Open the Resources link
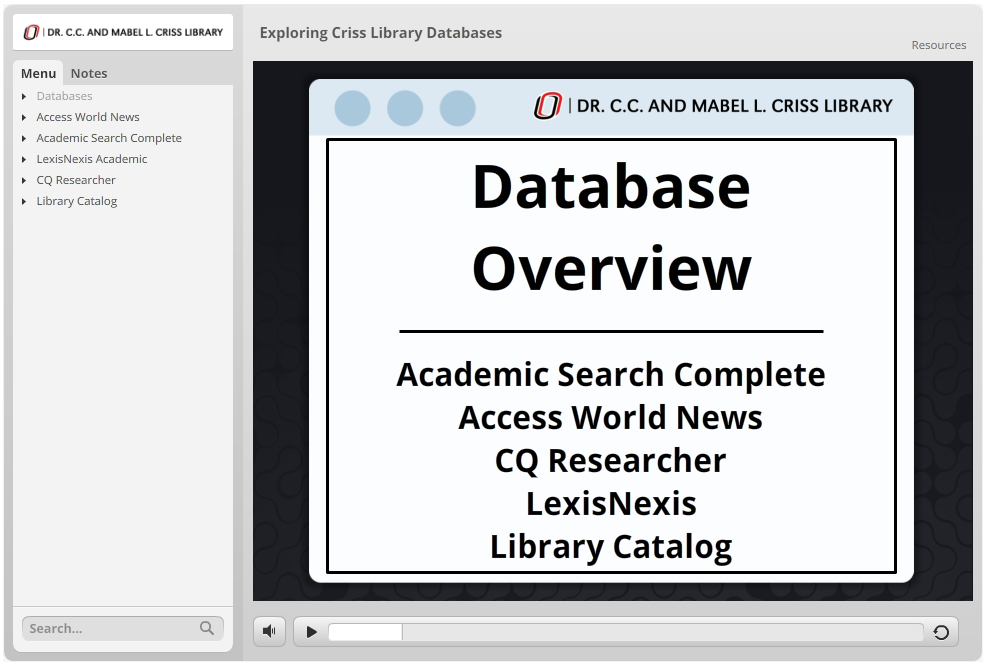The image size is (987, 666). (x=939, y=45)
